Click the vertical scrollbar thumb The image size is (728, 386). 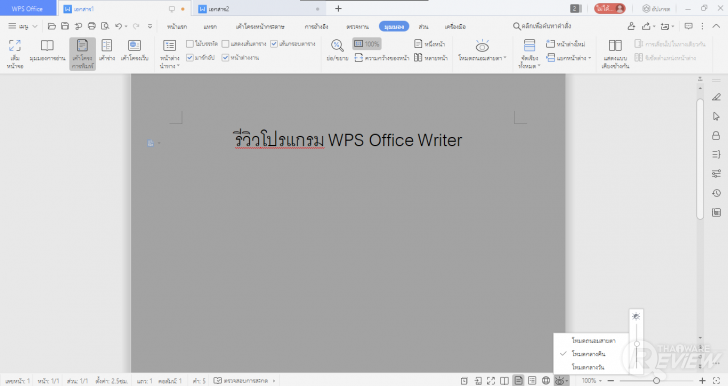[x=700, y=158]
